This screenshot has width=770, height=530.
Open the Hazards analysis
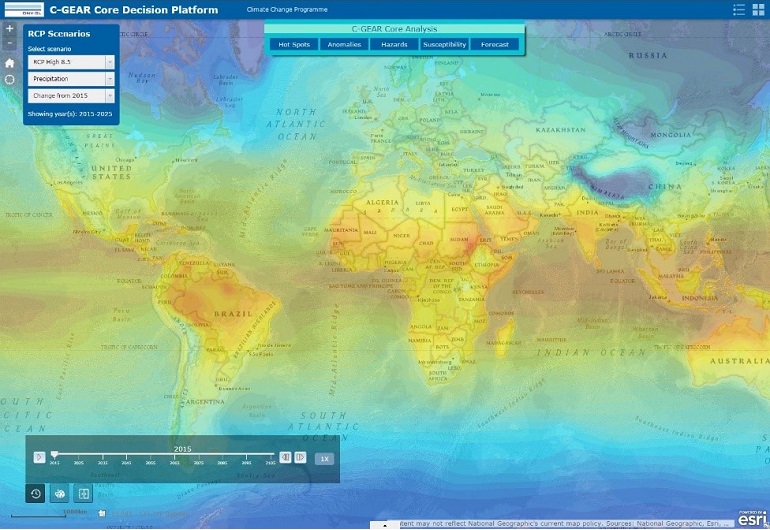click(394, 45)
